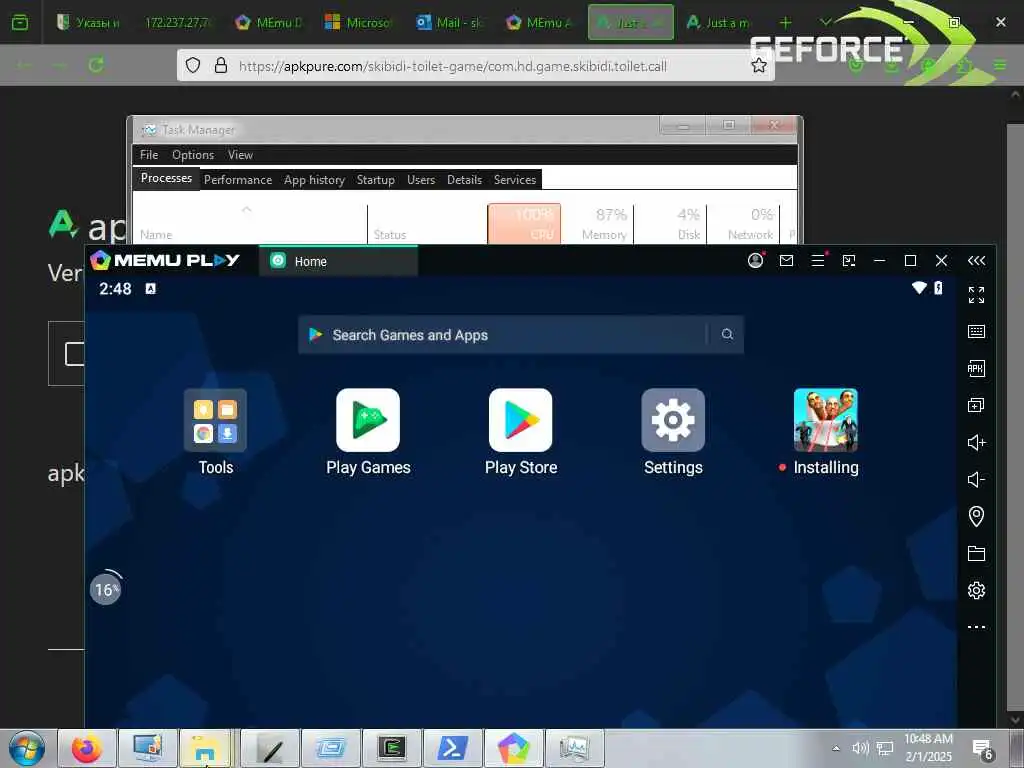Open MEmu icon in the taskbar

(x=514, y=749)
